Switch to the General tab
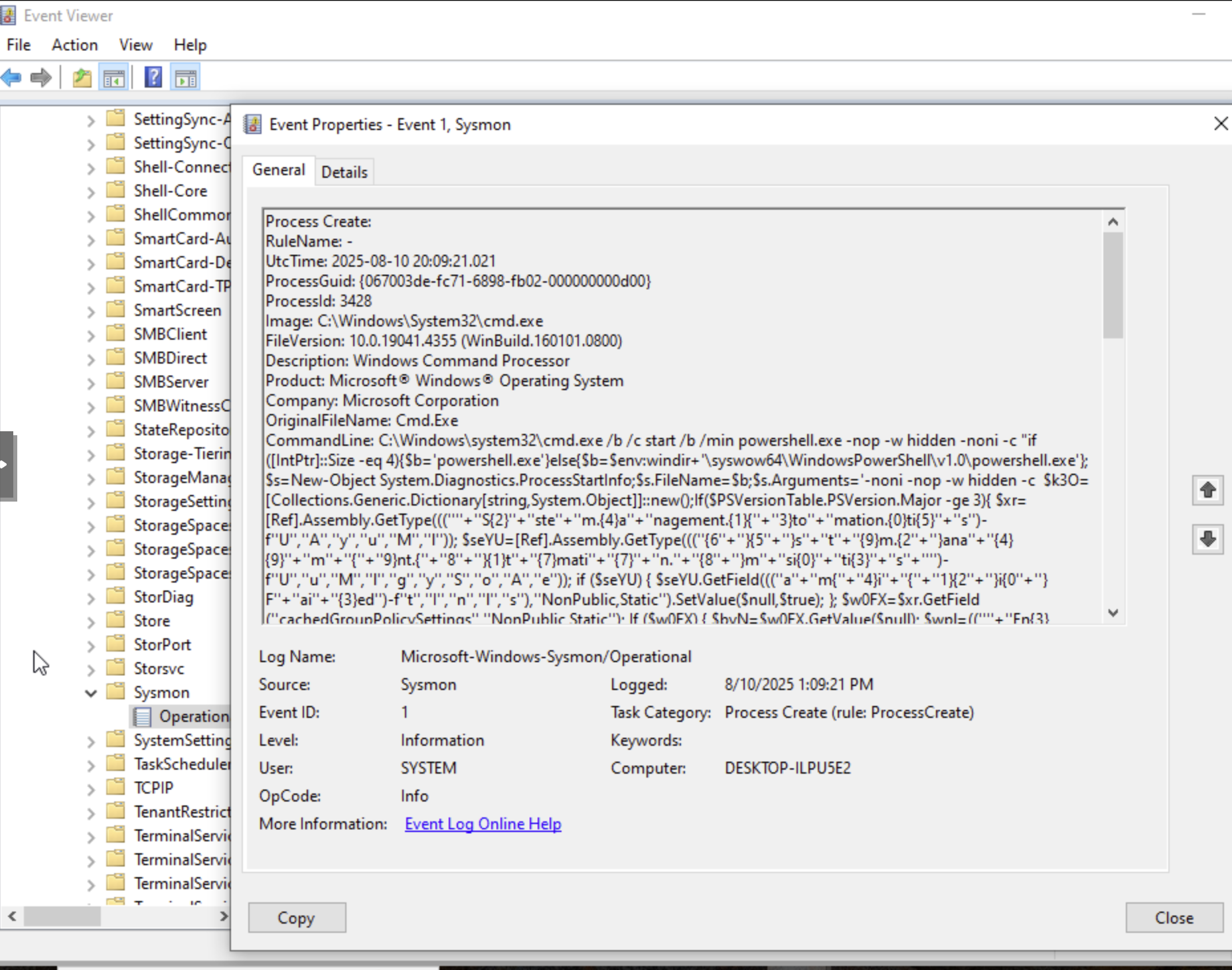This screenshot has width=1232, height=970. tap(279, 170)
